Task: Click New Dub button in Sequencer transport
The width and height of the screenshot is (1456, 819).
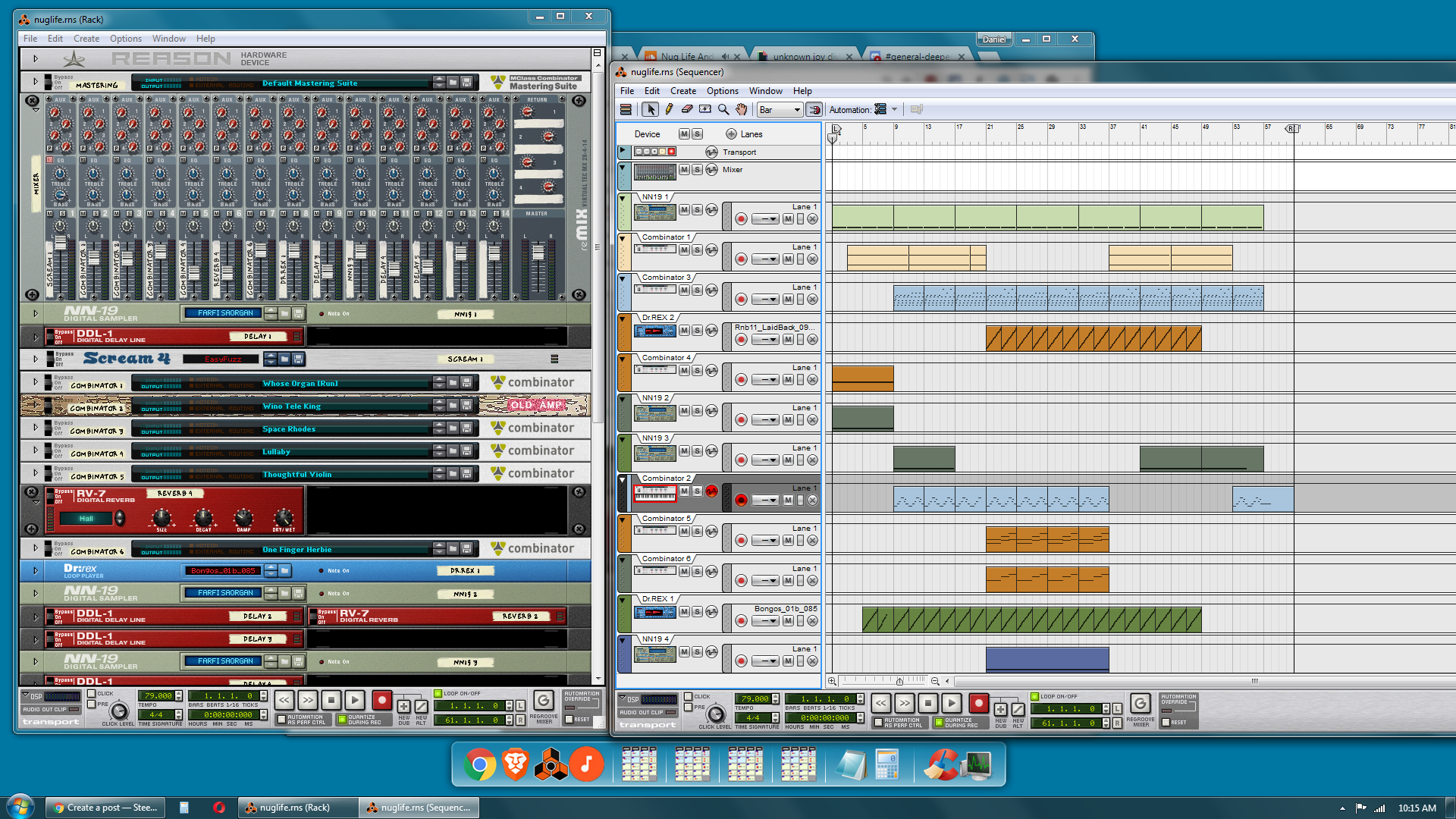Action: pyautogui.click(x=1000, y=710)
